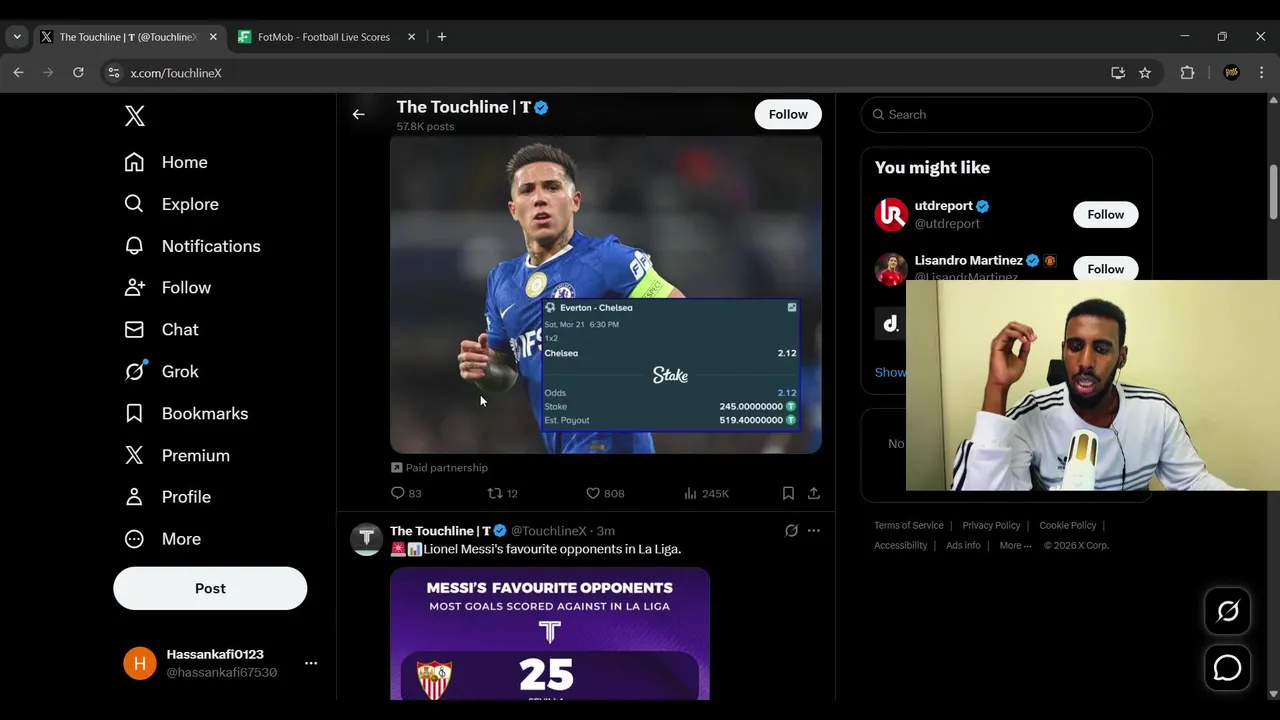1280x720 pixels.
Task: Install app icon in address bar
Action: [x=1118, y=73]
